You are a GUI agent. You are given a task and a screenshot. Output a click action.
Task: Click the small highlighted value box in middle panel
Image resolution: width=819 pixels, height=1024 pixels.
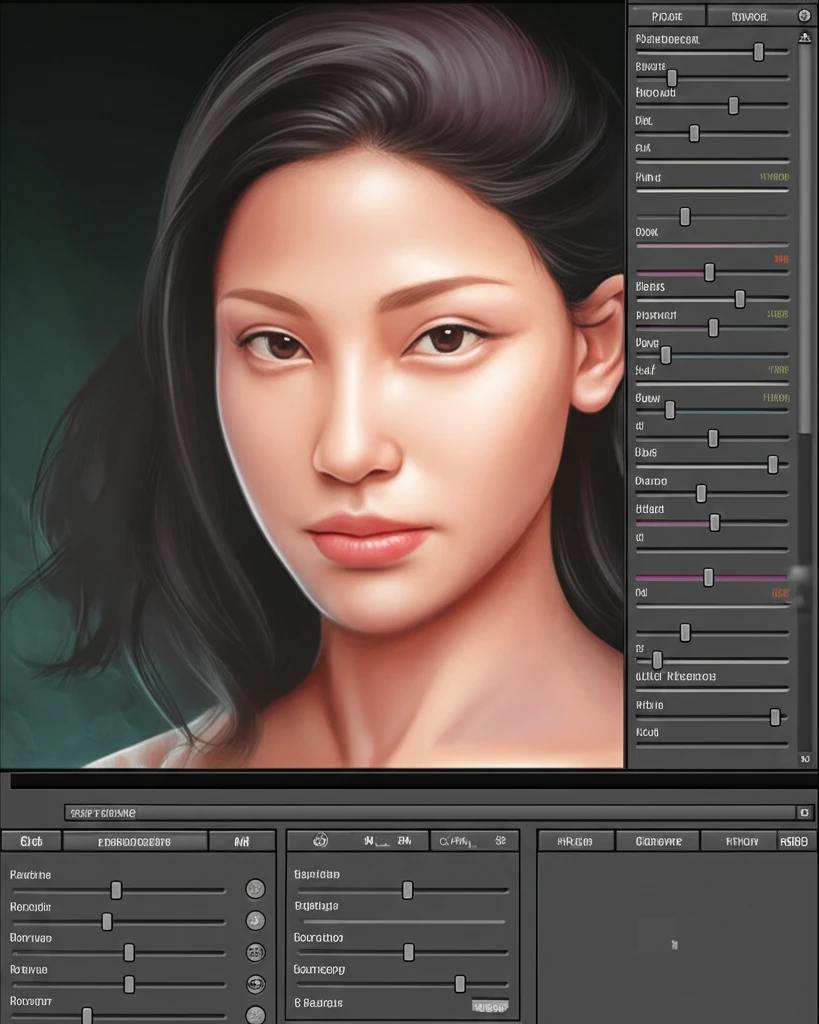pyautogui.click(x=490, y=1006)
